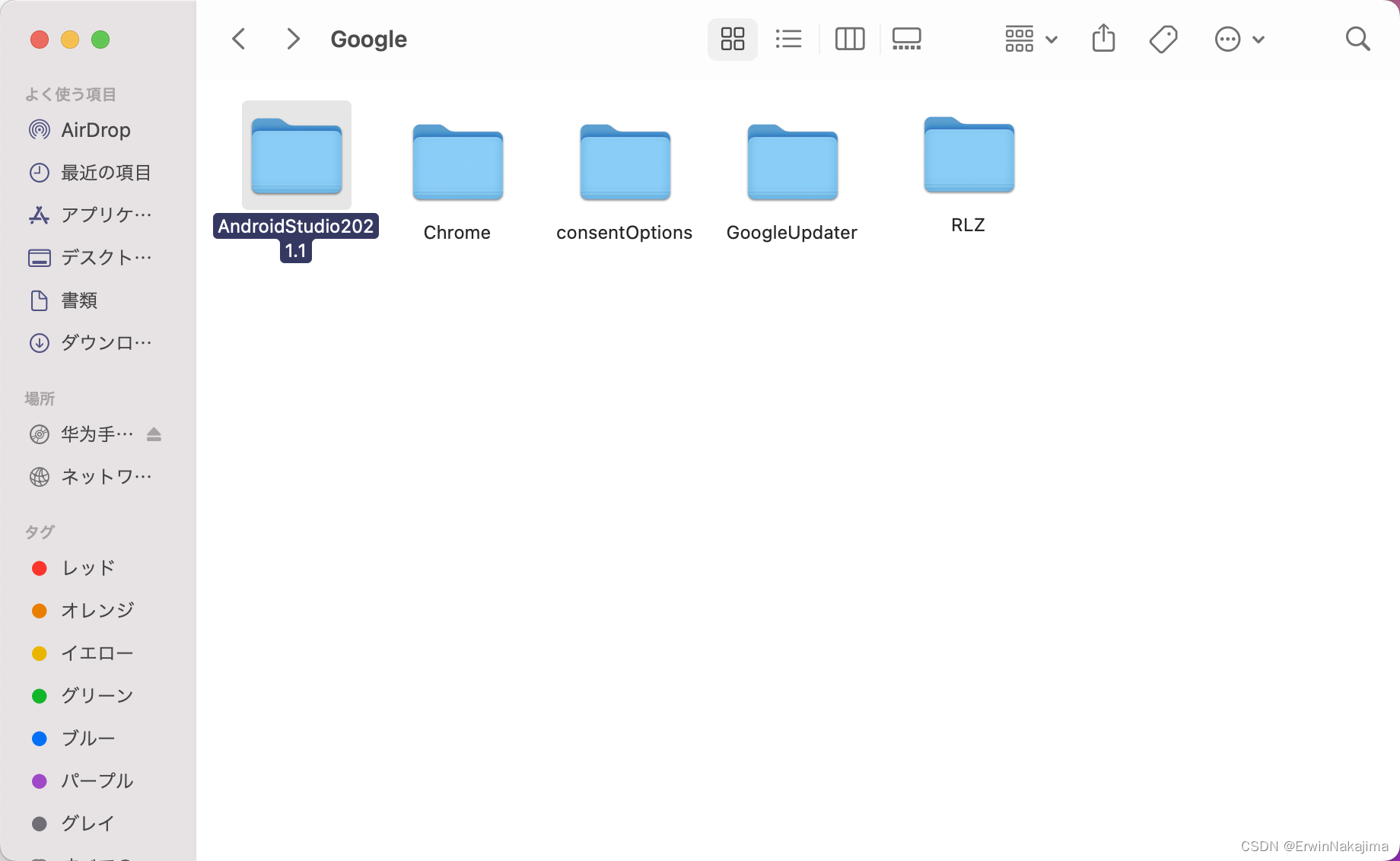Click the AndroidStudio2021.1 folder name label
The image size is (1400, 861).
(296, 238)
